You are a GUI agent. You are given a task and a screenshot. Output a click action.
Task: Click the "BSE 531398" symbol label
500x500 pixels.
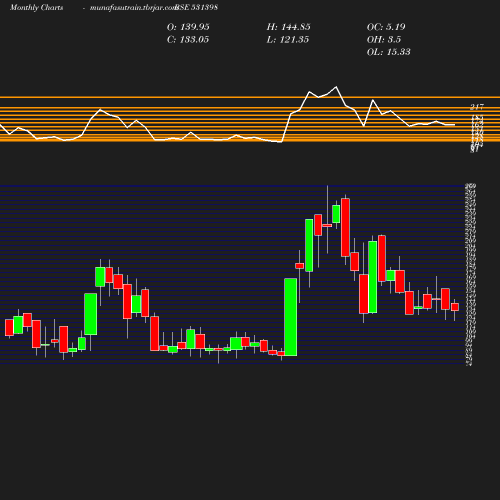point(196,8)
